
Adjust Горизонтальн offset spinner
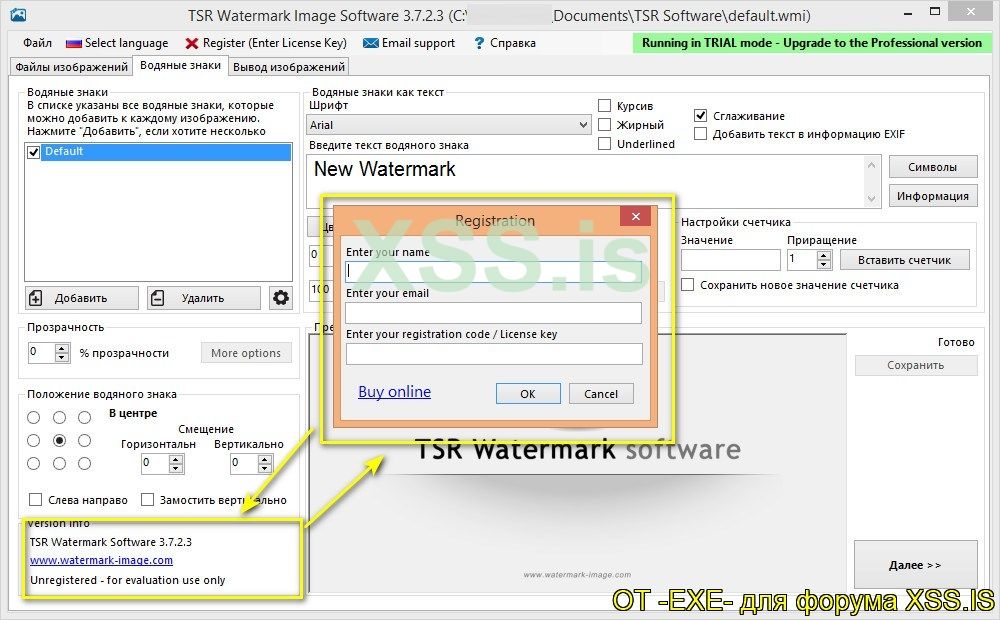point(176,463)
